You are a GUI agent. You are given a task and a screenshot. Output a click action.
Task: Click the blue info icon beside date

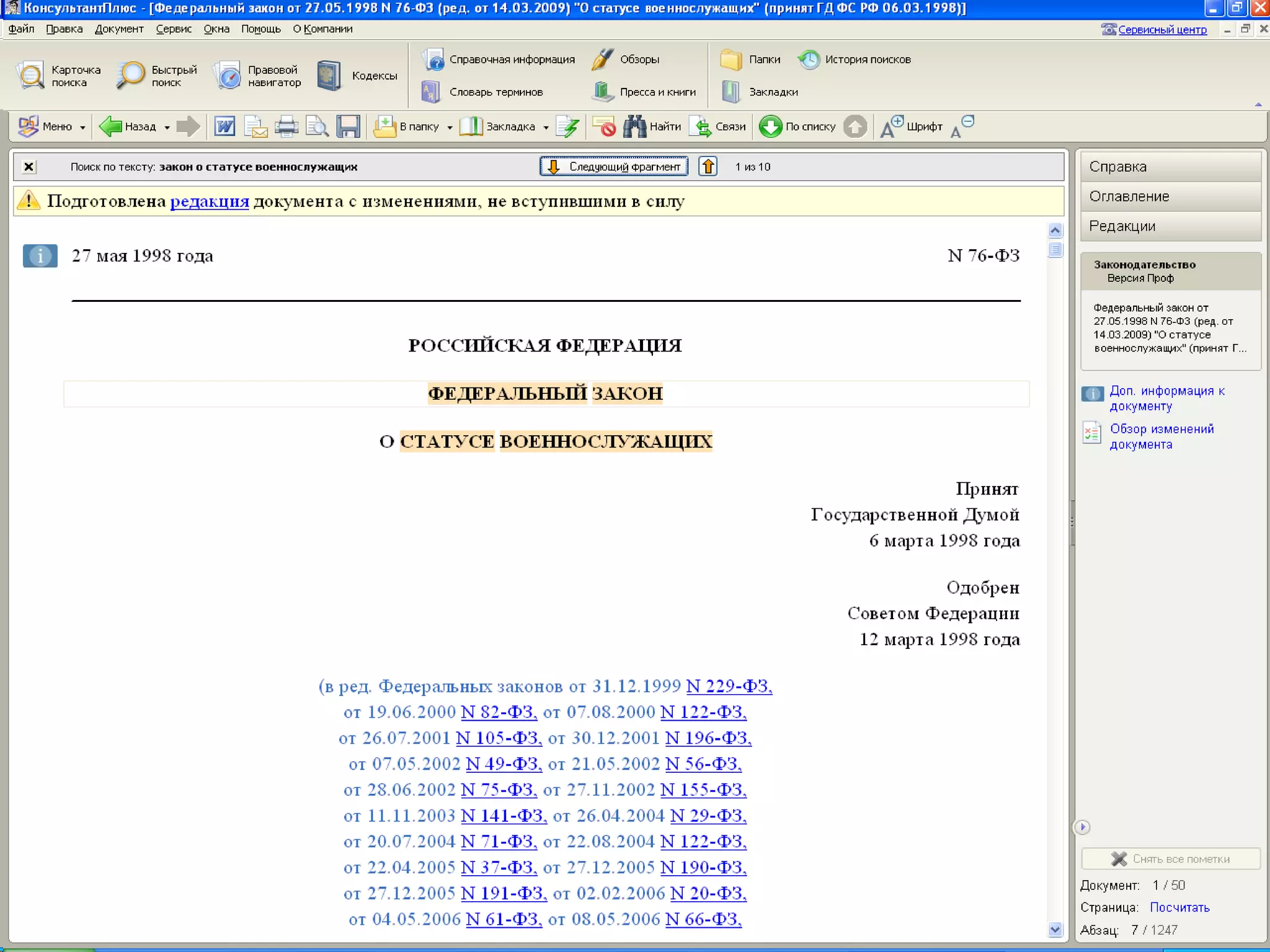40,255
